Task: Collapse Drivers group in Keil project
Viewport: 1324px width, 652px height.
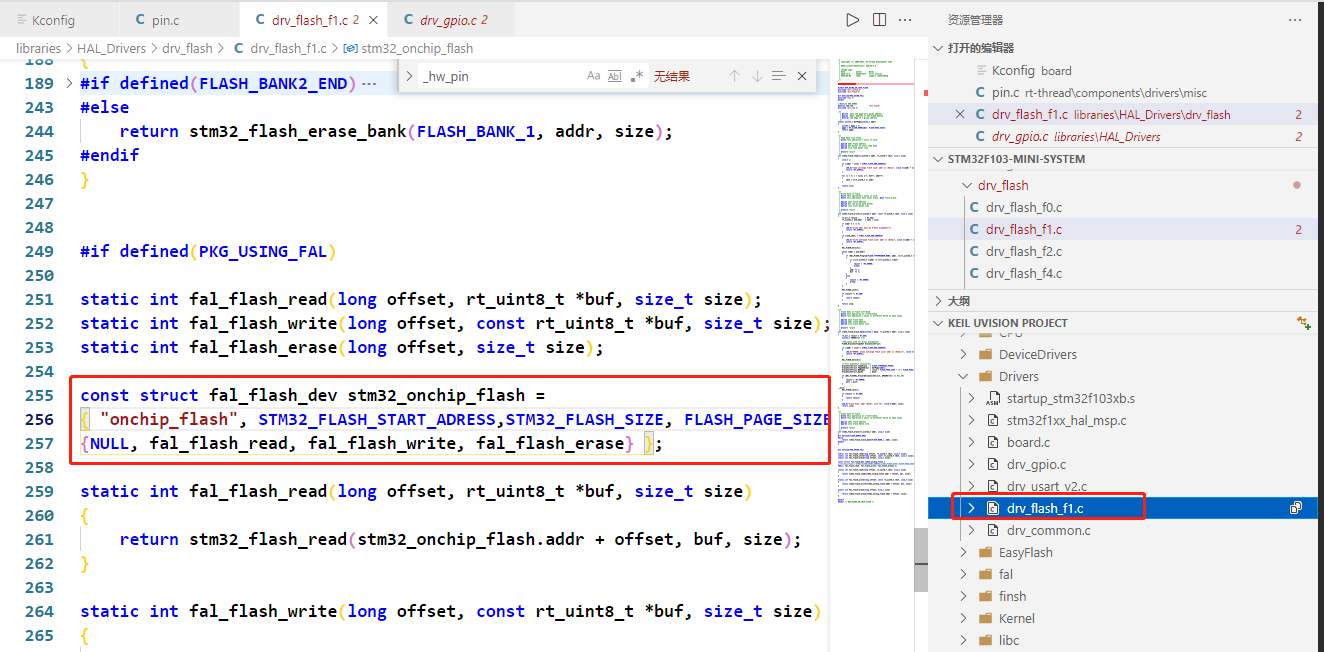Action: coord(964,376)
